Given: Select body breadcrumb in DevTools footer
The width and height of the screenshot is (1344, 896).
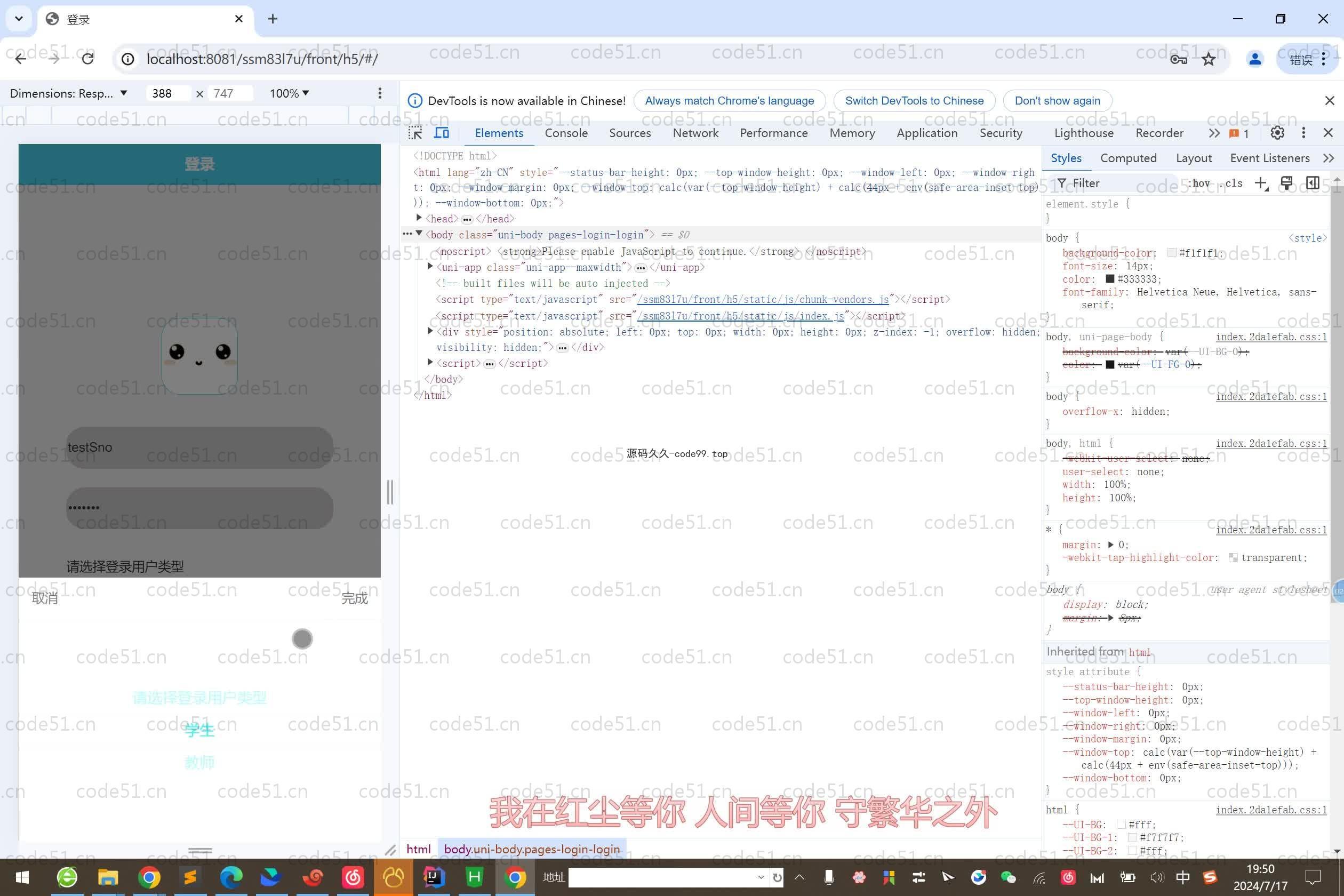Looking at the screenshot, I should pos(531,849).
